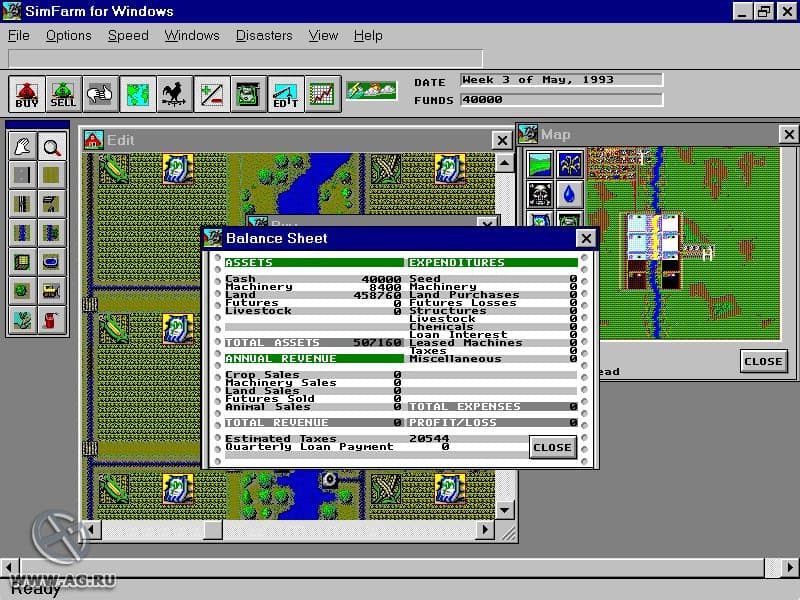Close Balance Sheet with title bar X

586,238
